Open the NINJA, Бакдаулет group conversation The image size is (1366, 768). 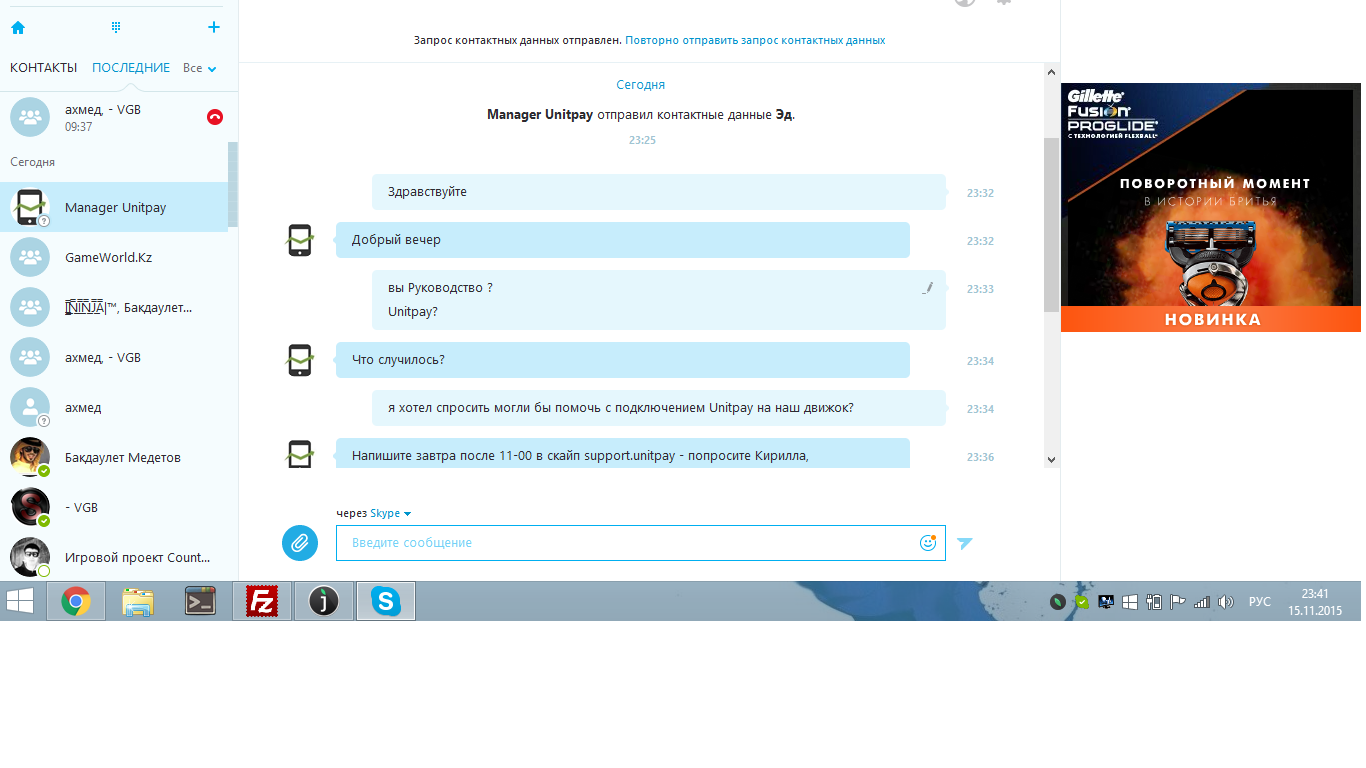click(114, 307)
